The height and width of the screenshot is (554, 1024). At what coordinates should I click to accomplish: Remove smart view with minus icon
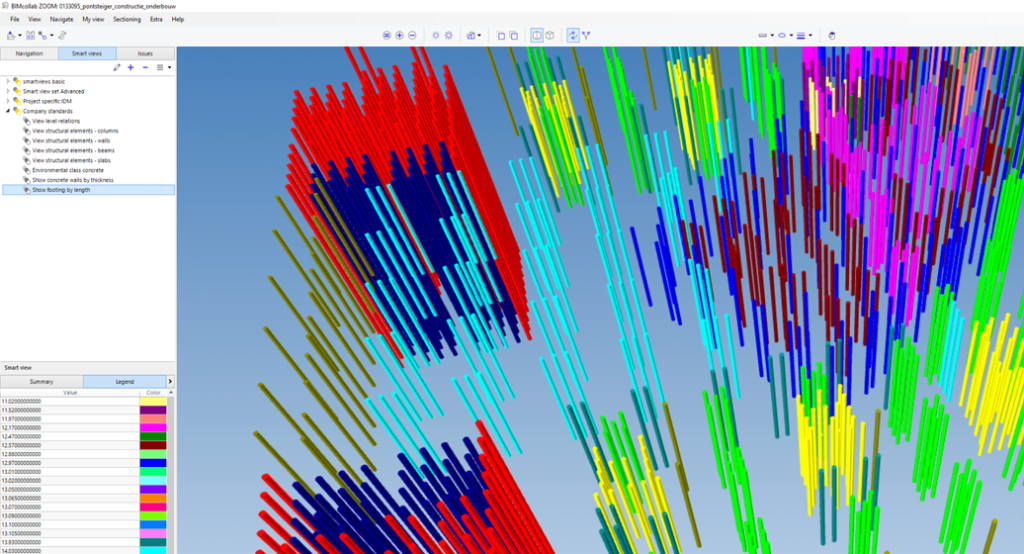coord(145,67)
